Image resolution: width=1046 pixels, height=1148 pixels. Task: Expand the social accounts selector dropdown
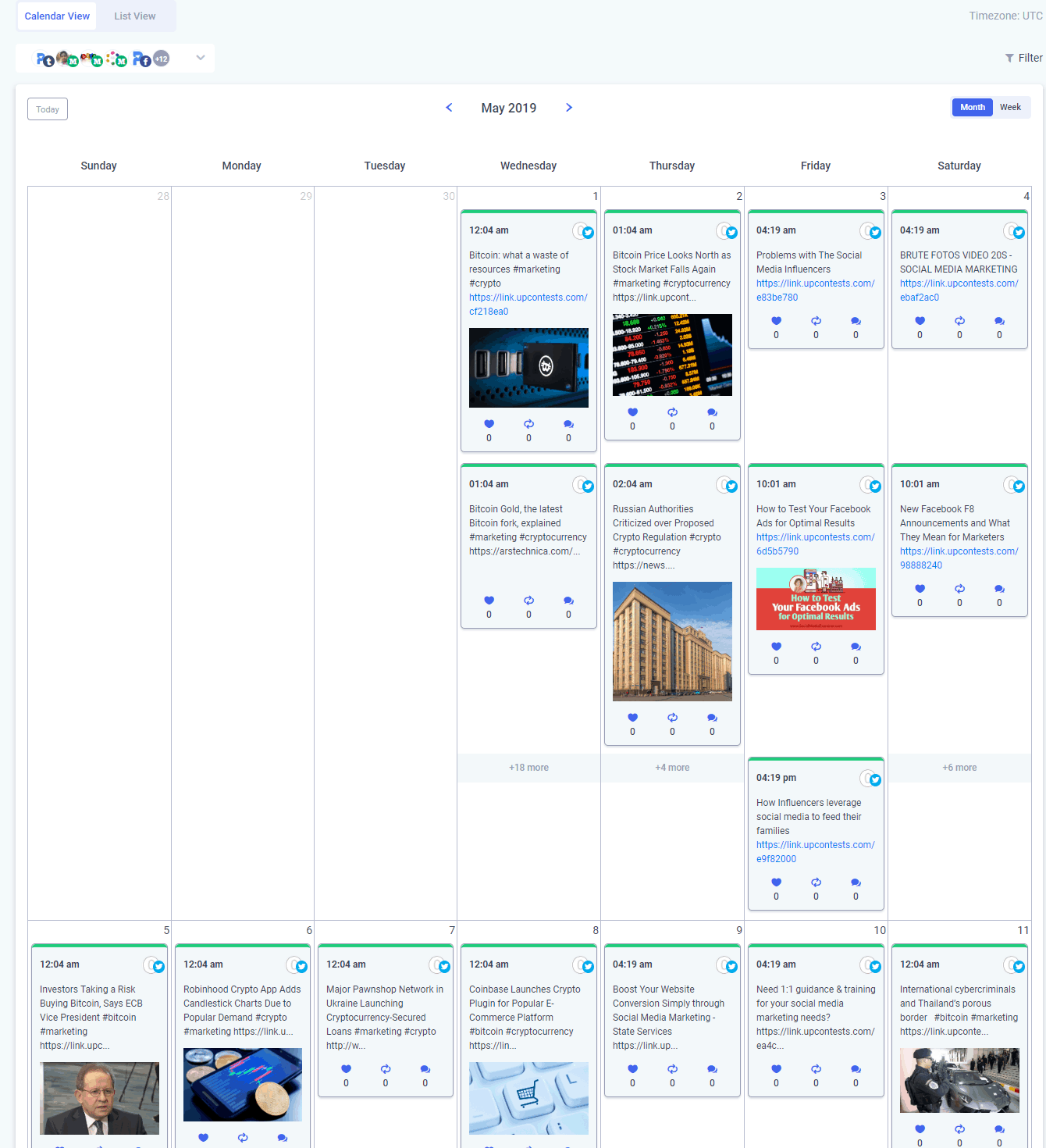[201, 58]
